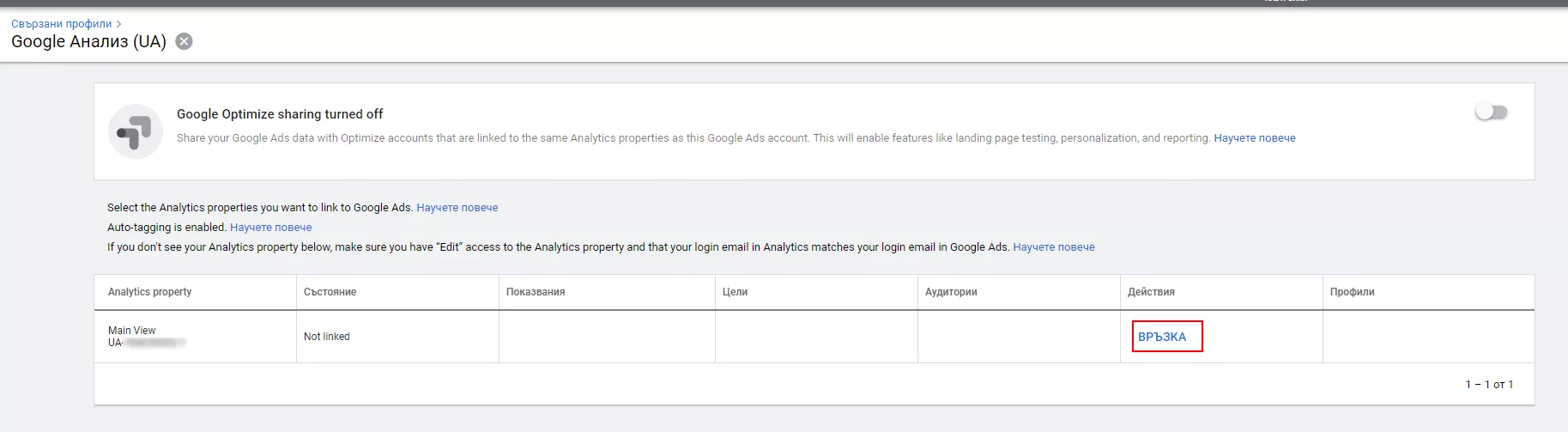
Task: Click the Not linked status cell
Action: (327, 337)
